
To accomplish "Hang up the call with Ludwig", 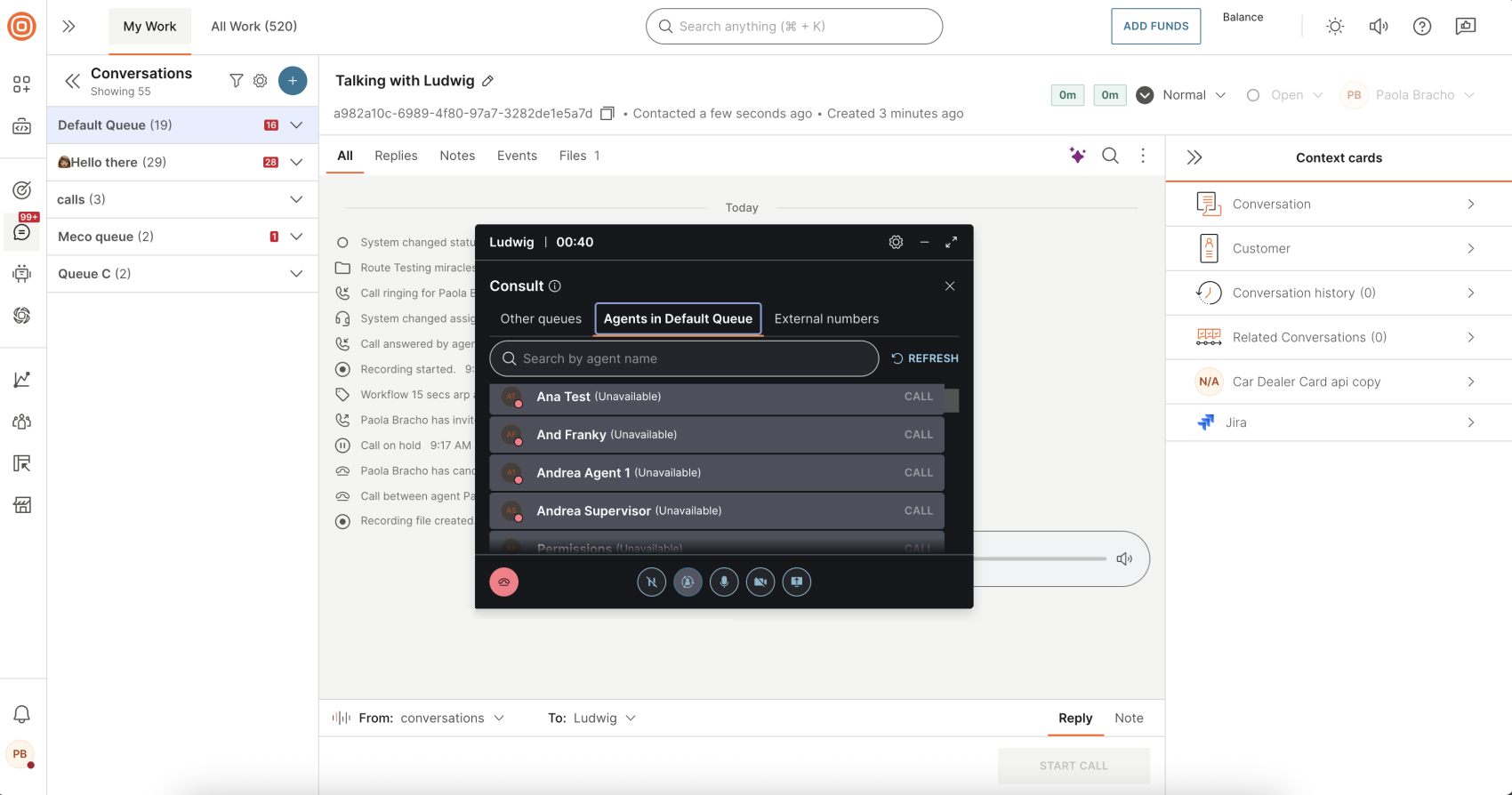I will point(503,582).
